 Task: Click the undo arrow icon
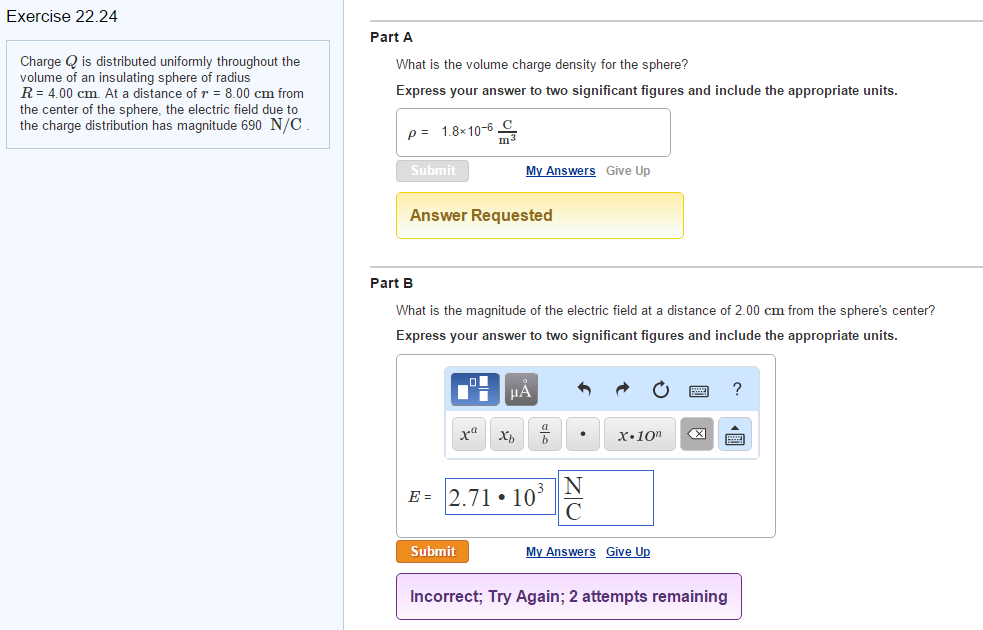coord(585,389)
